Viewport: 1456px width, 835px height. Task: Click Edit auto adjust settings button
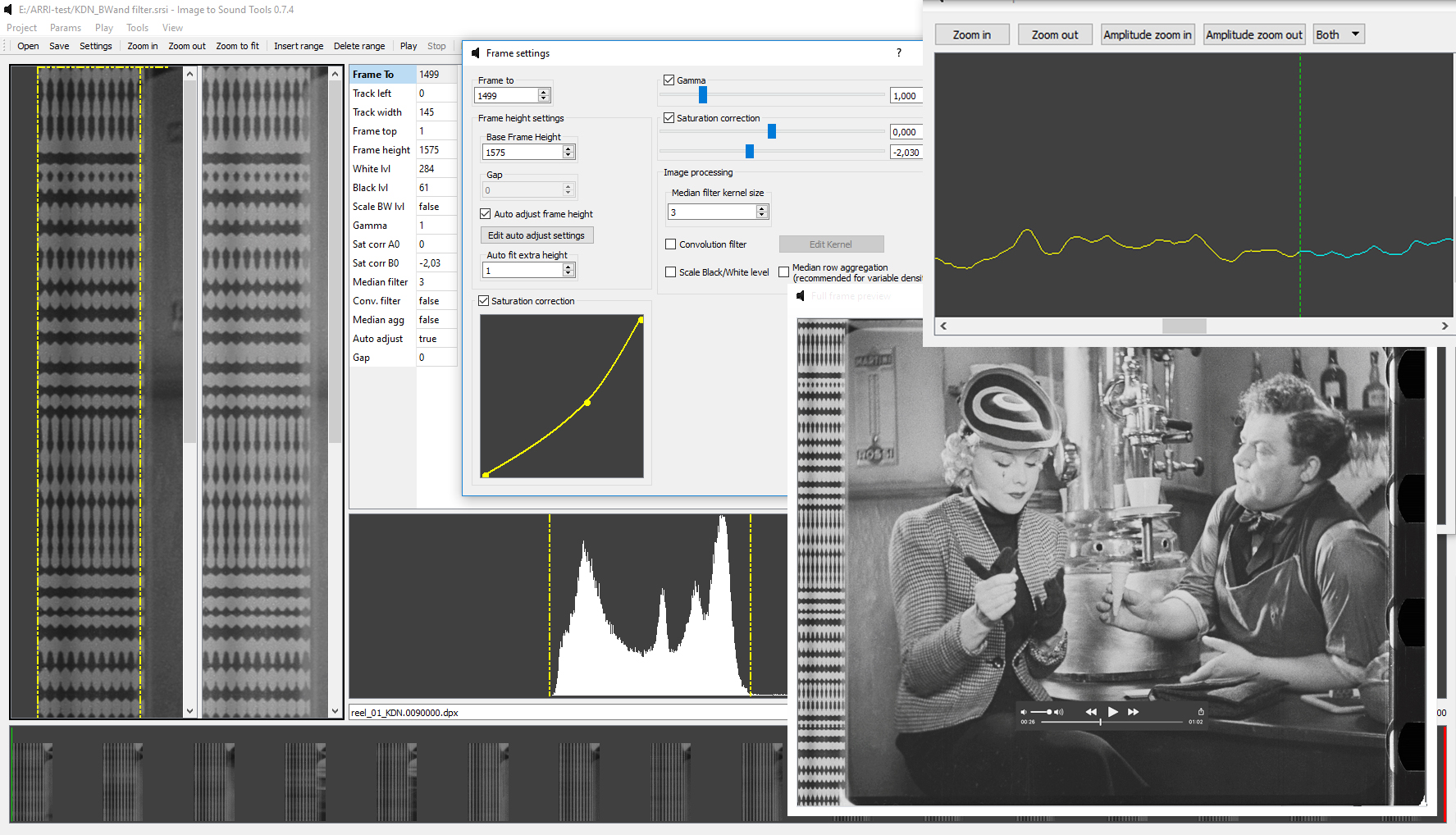click(x=536, y=235)
